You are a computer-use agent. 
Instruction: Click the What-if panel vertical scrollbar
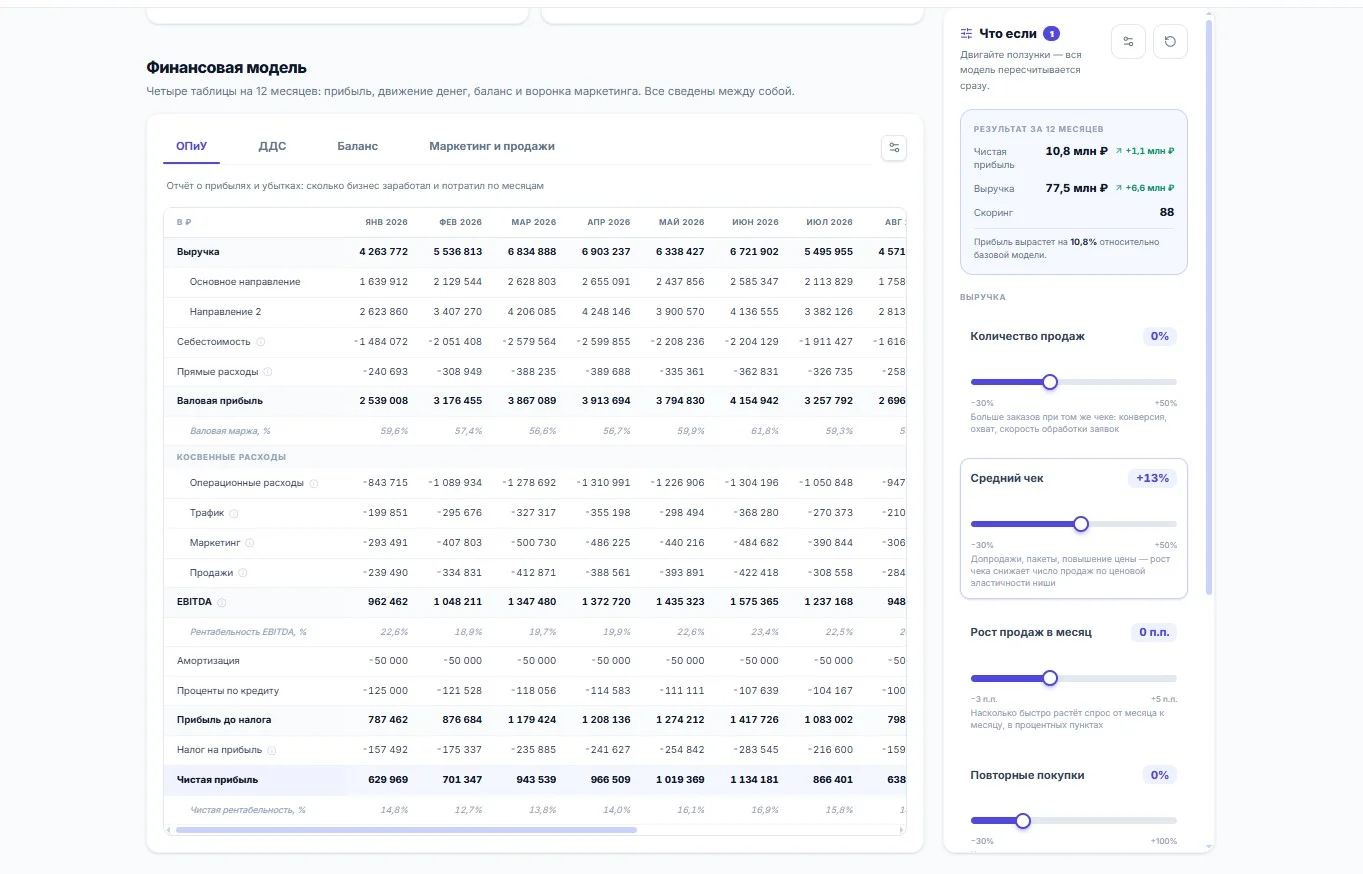point(1209,306)
